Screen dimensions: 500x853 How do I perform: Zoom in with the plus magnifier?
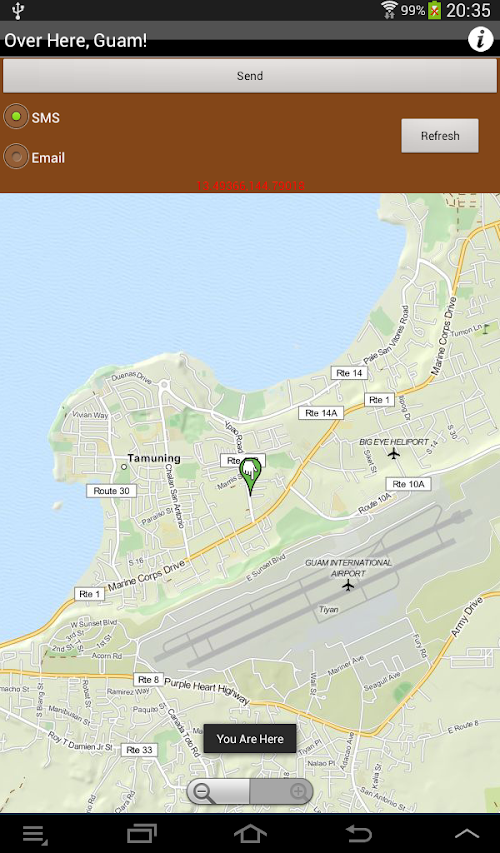298,791
